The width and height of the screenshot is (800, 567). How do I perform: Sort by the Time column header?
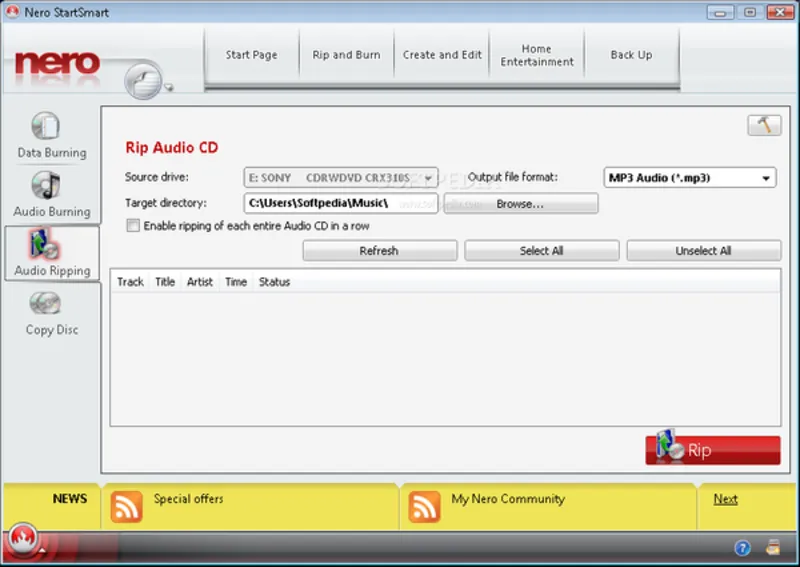pyautogui.click(x=236, y=282)
